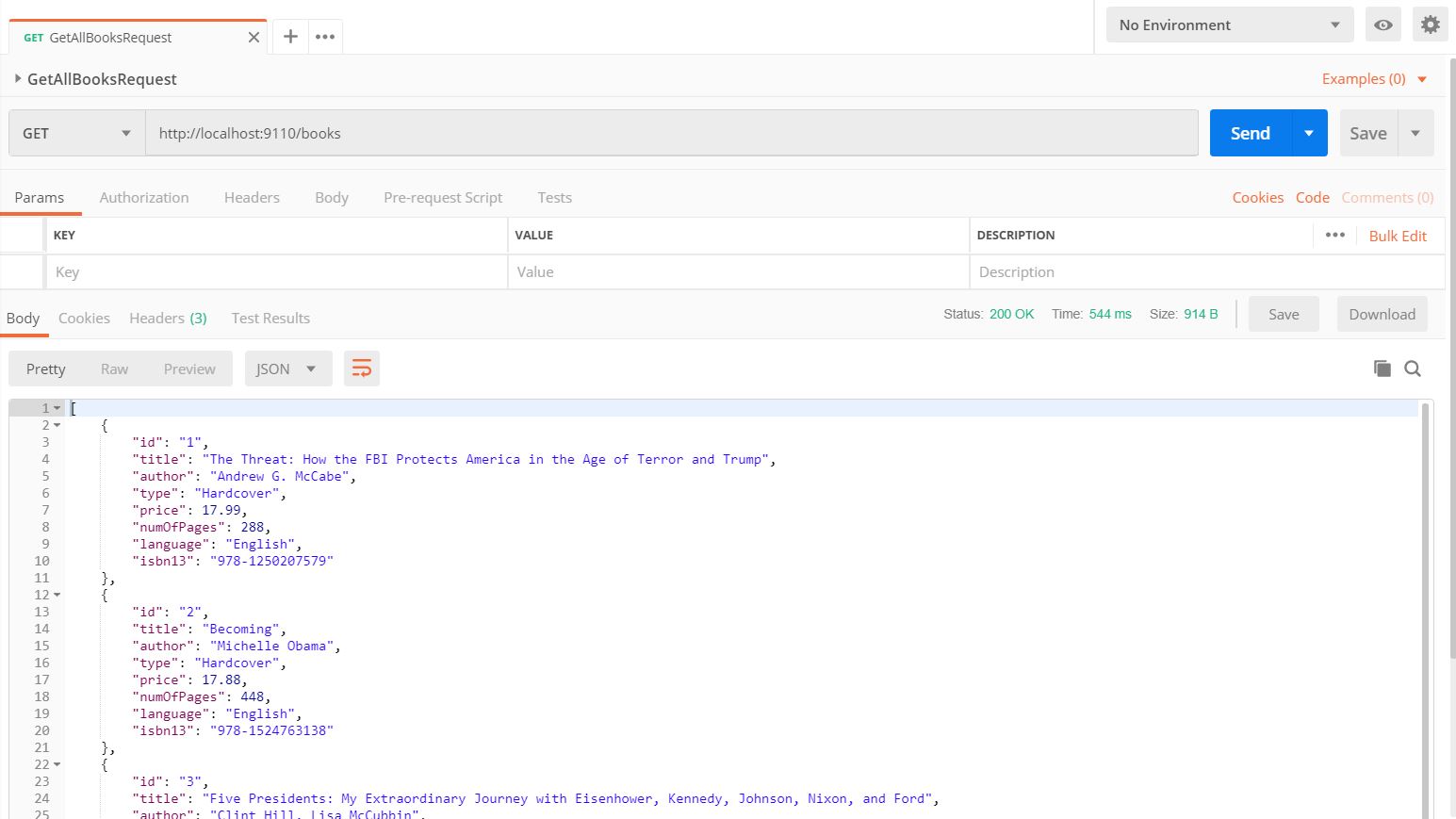
Task: Close the GetAllBooksRequest tab
Action: [x=254, y=38]
